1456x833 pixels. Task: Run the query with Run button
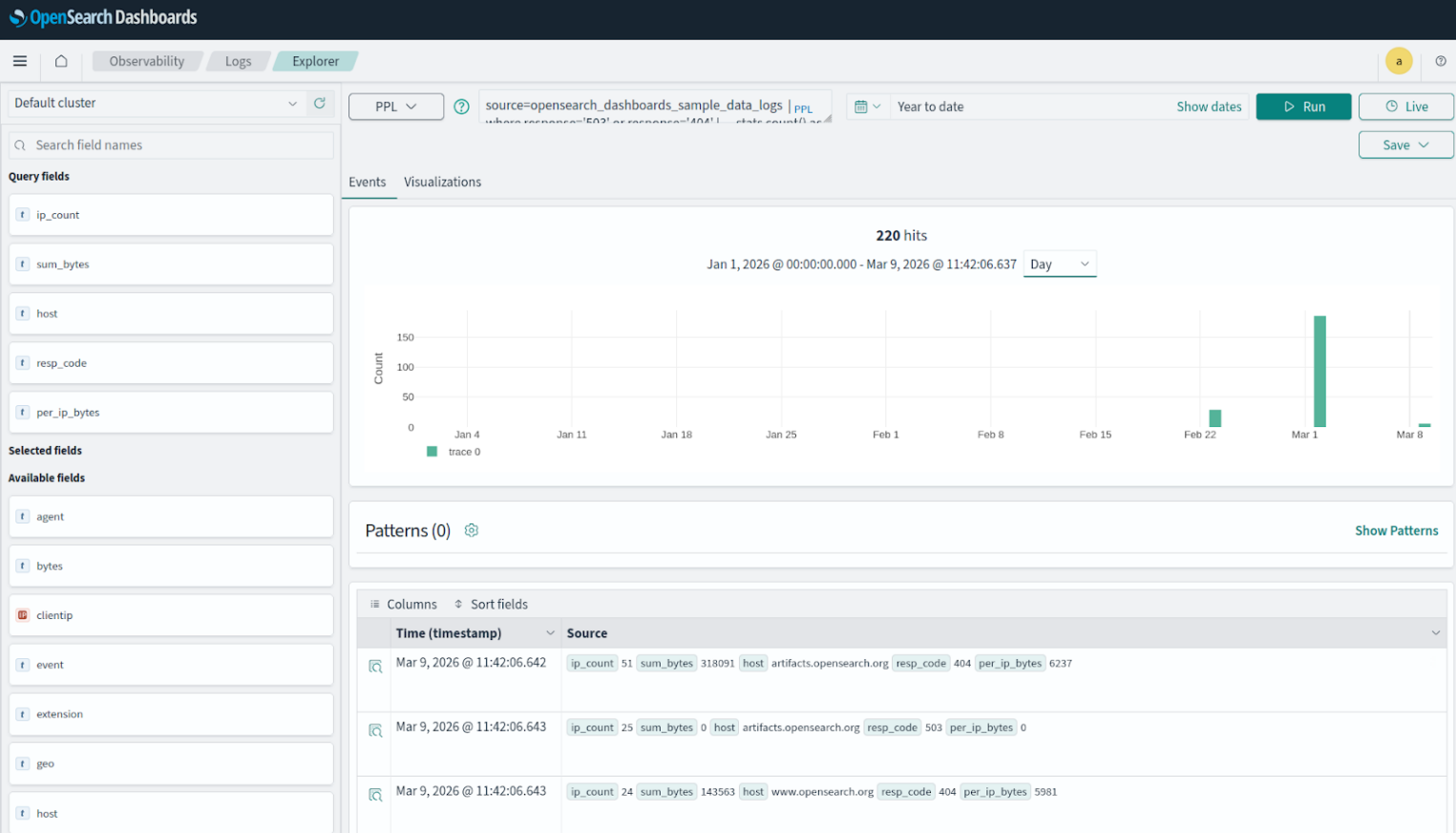pos(1302,107)
